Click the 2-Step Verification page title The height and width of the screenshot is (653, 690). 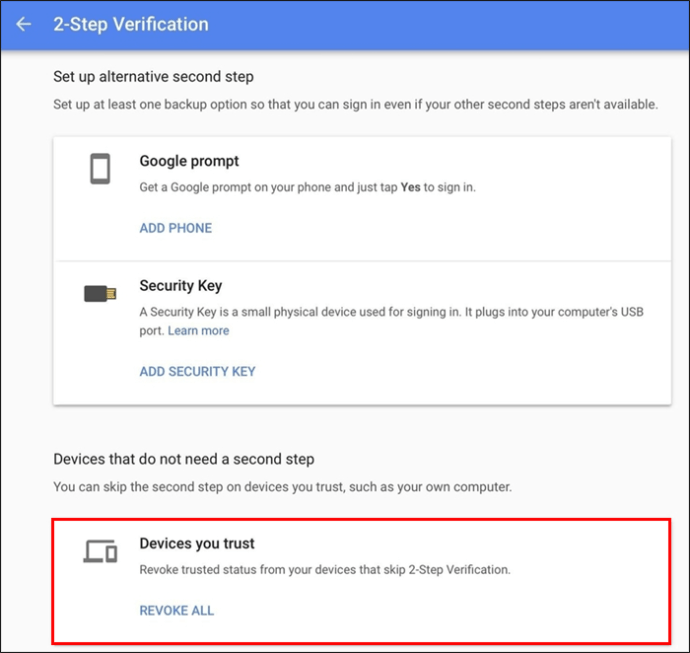[131, 24]
